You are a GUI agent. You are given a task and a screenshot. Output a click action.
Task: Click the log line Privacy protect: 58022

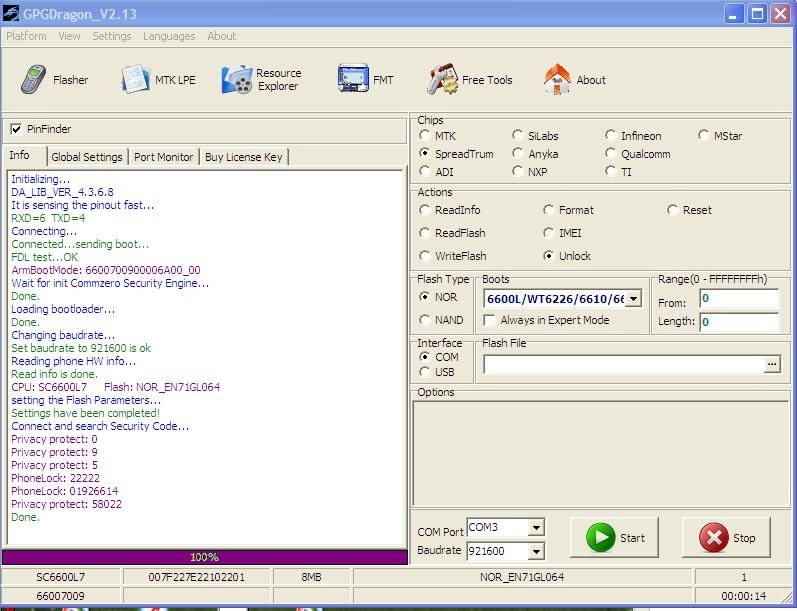pyautogui.click(x=67, y=504)
